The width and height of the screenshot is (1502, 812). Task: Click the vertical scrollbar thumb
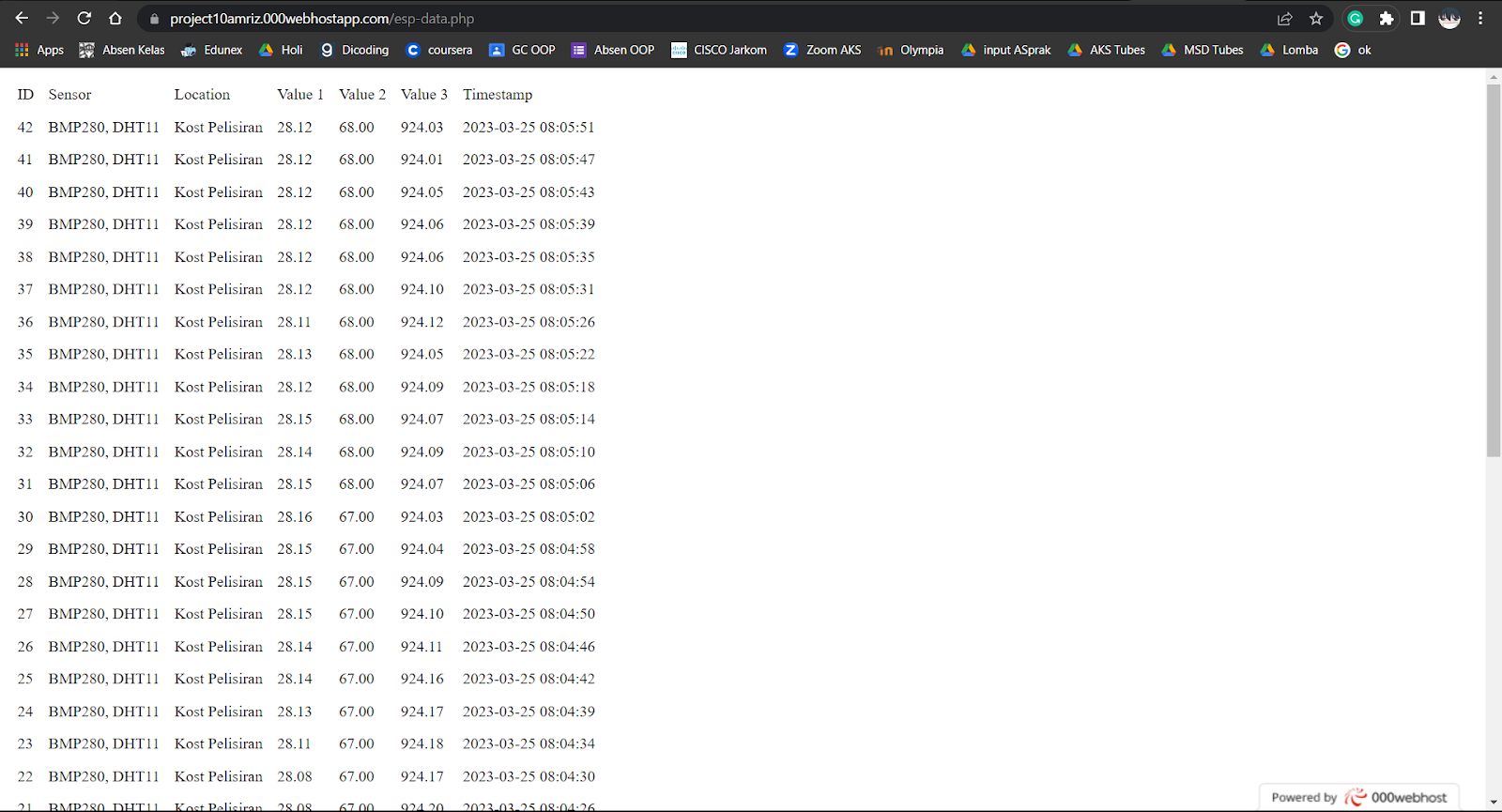pos(1494,270)
